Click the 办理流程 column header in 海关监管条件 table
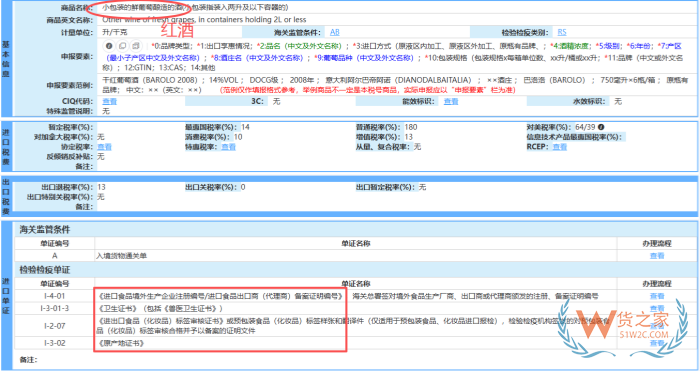700x371 pixels. (657, 243)
